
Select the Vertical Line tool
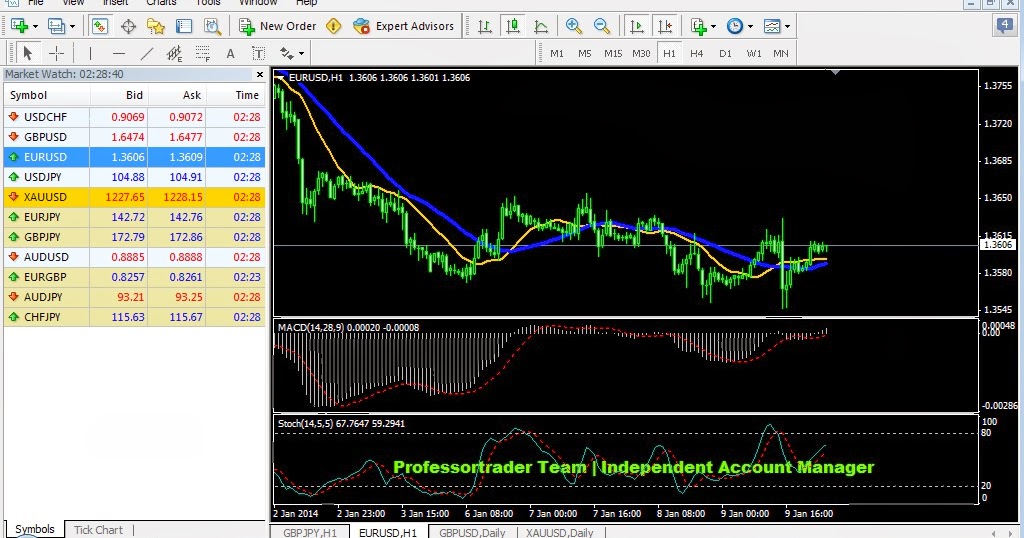[x=90, y=53]
